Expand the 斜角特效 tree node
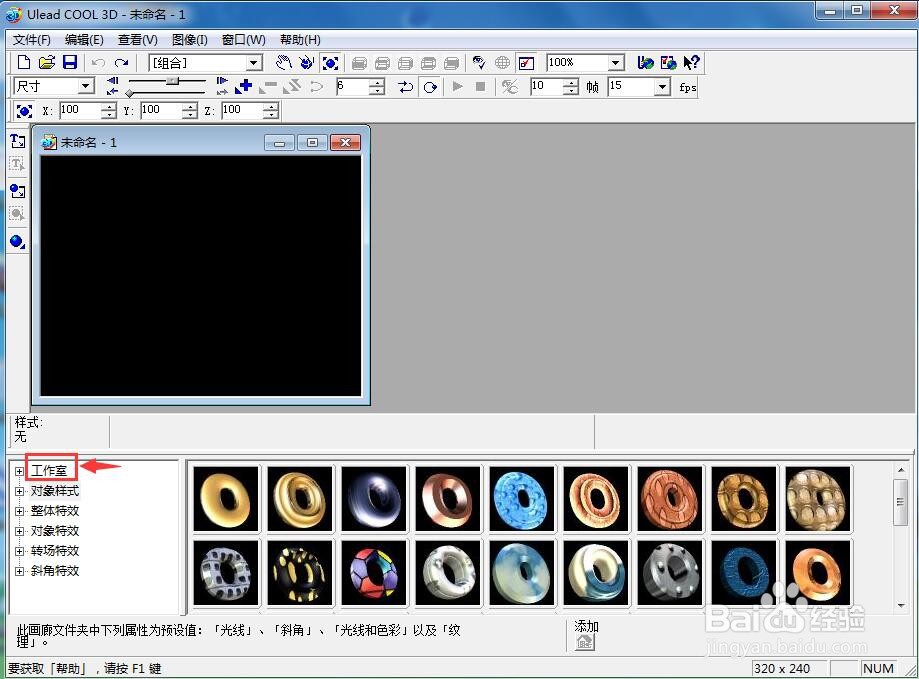 (x=19, y=571)
